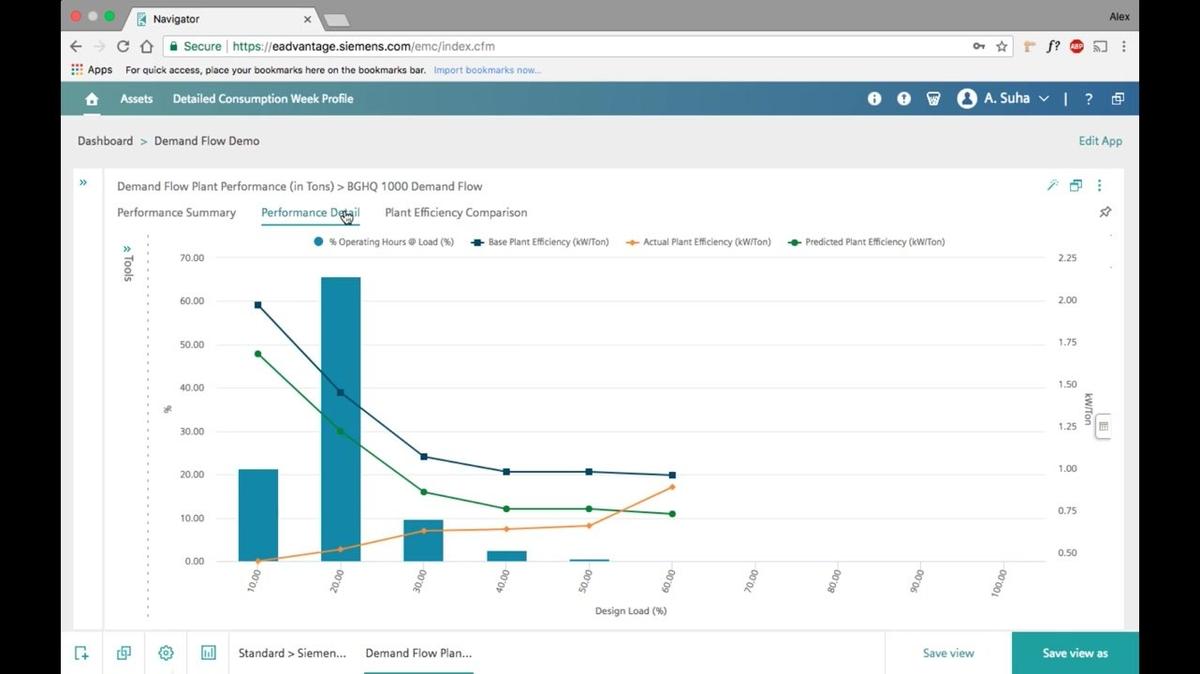1200x674 pixels.
Task: Open the Assets menu
Action: tap(137, 99)
